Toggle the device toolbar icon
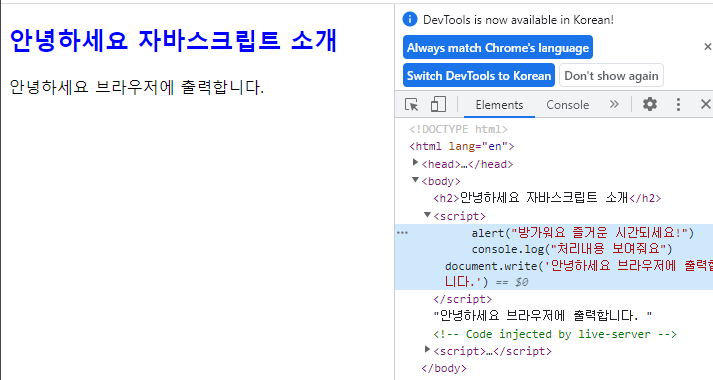 coord(438,105)
